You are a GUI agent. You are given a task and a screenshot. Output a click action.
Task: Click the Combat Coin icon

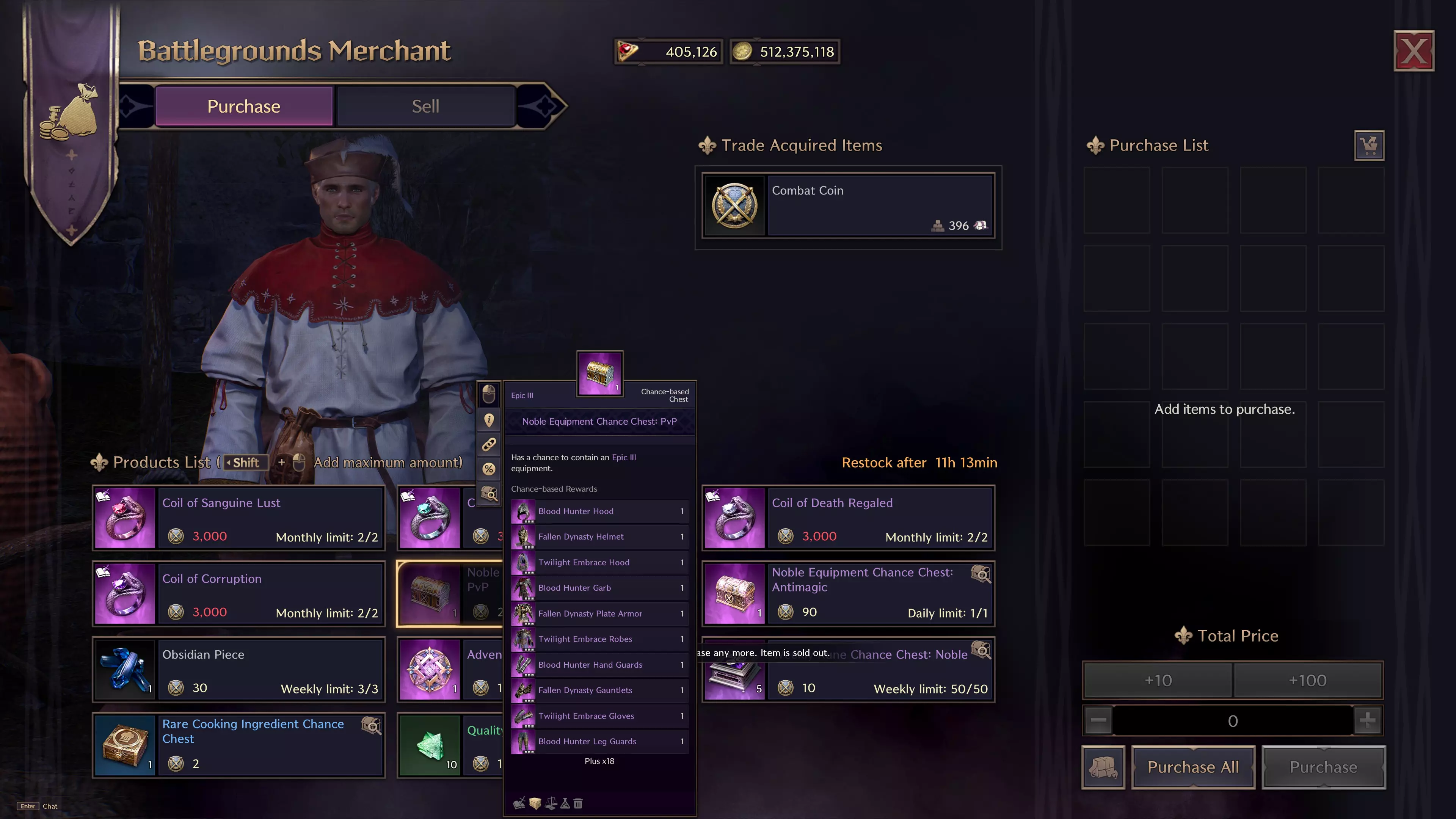pyautogui.click(x=734, y=206)
